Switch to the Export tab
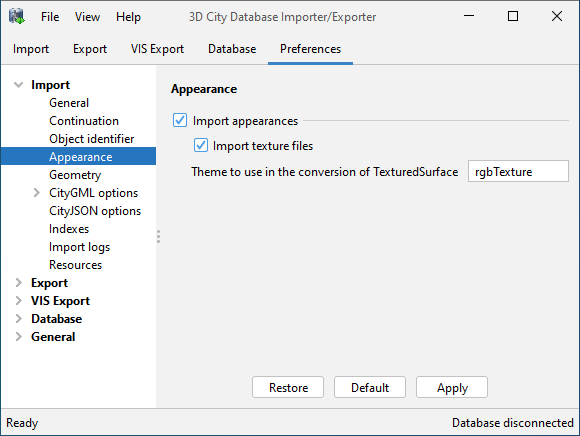580x436 pixels. click(90, 49)
